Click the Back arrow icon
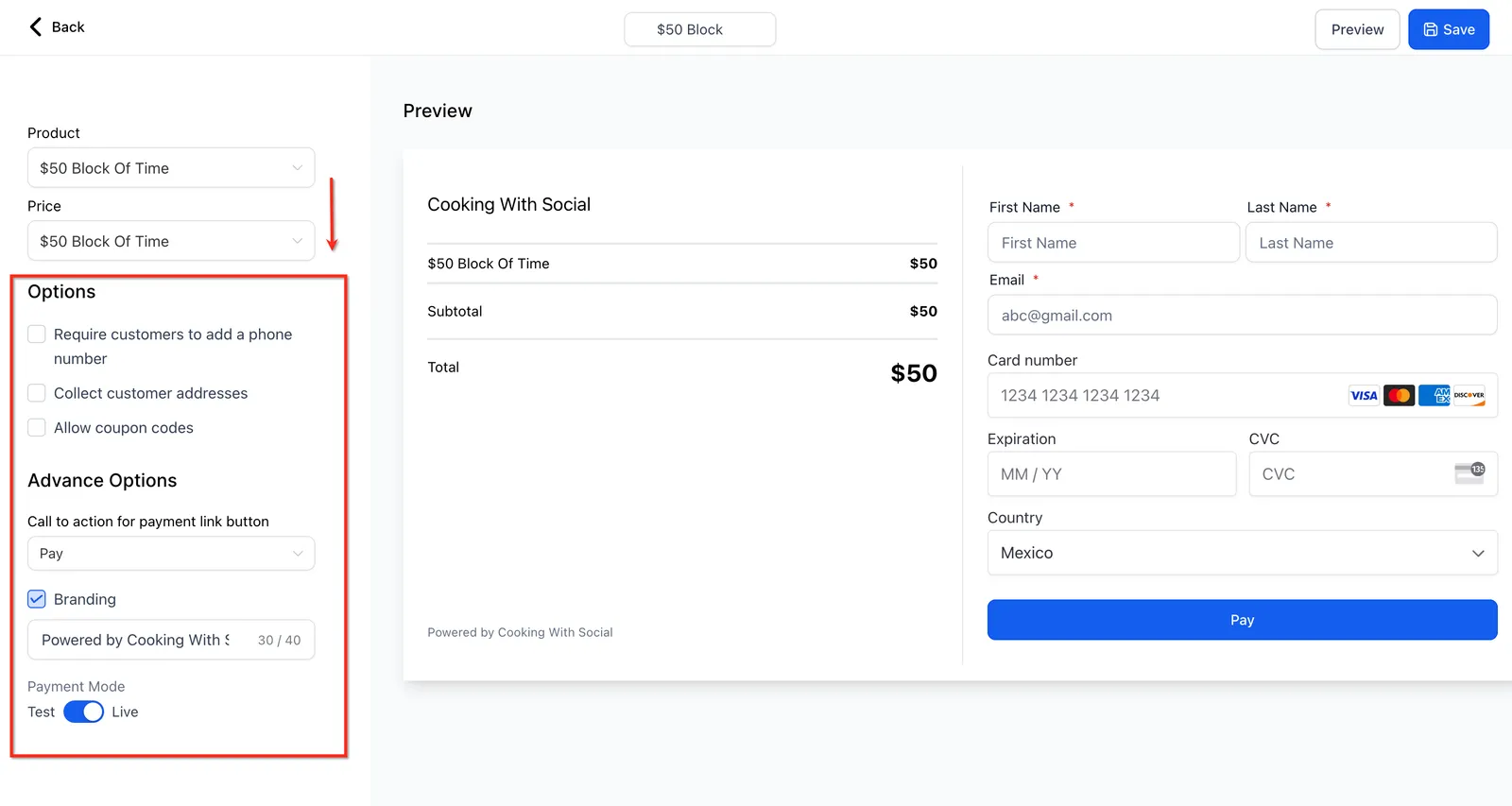This screenshot has width=1512, height=806. (36, 26)
